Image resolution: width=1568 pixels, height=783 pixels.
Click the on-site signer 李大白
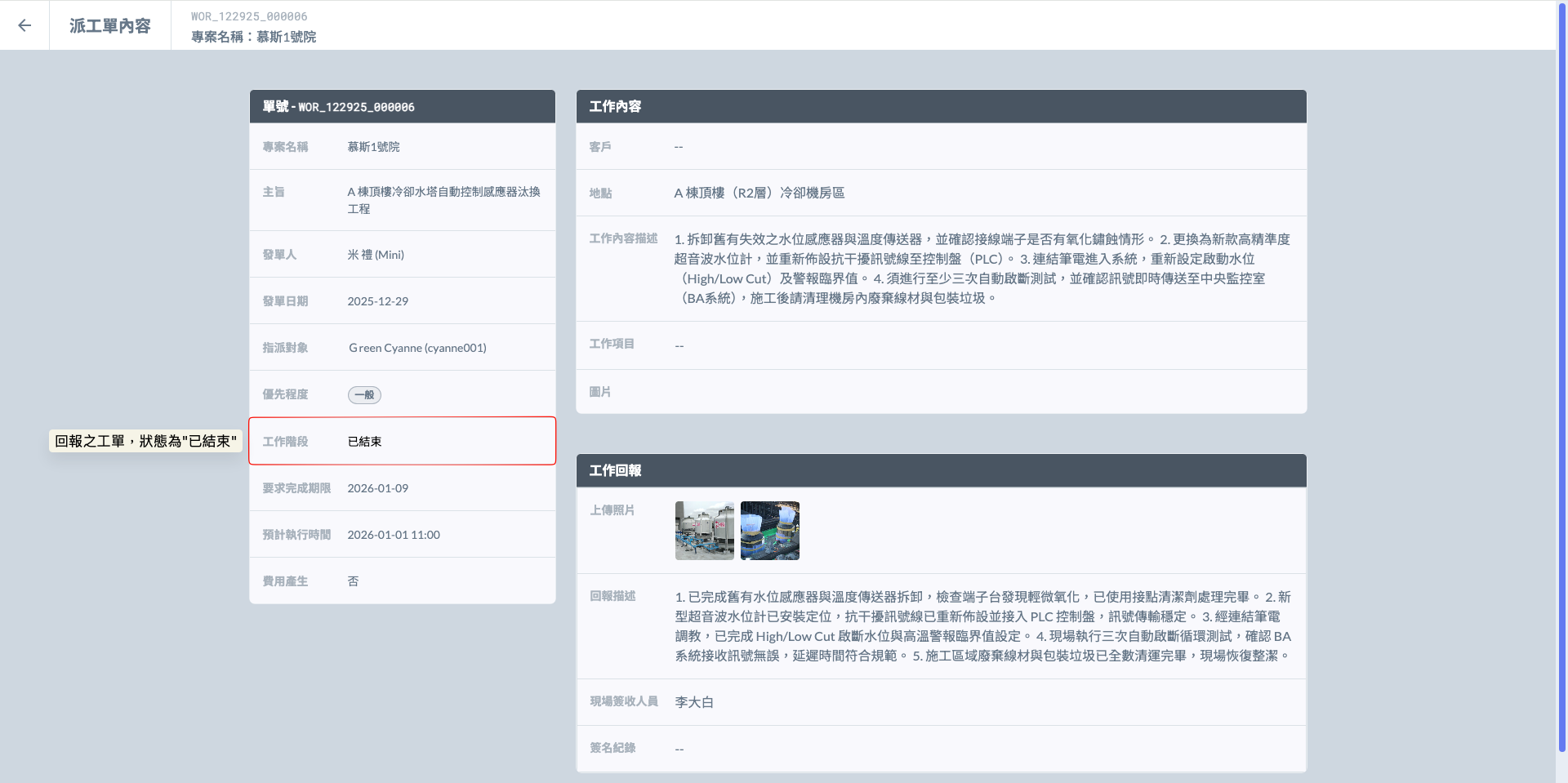pos(694,702)
